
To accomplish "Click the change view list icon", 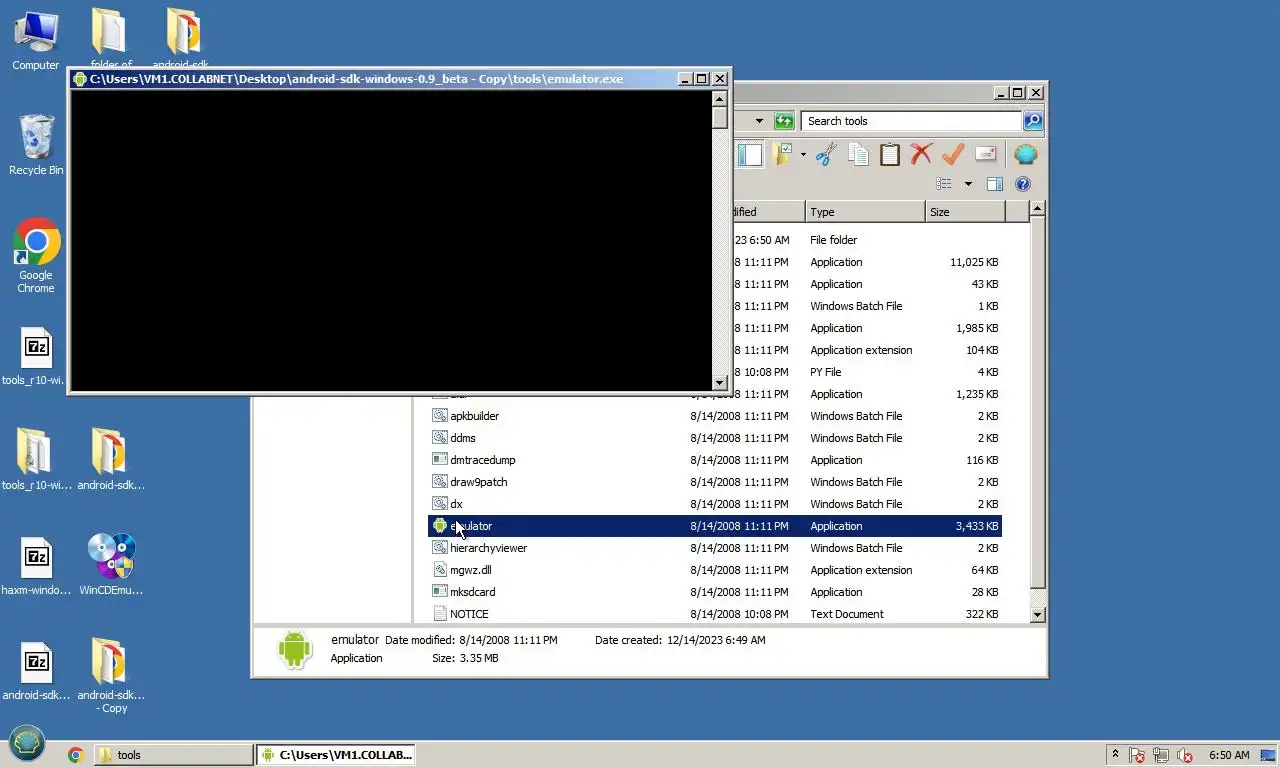I will [943, 184].
